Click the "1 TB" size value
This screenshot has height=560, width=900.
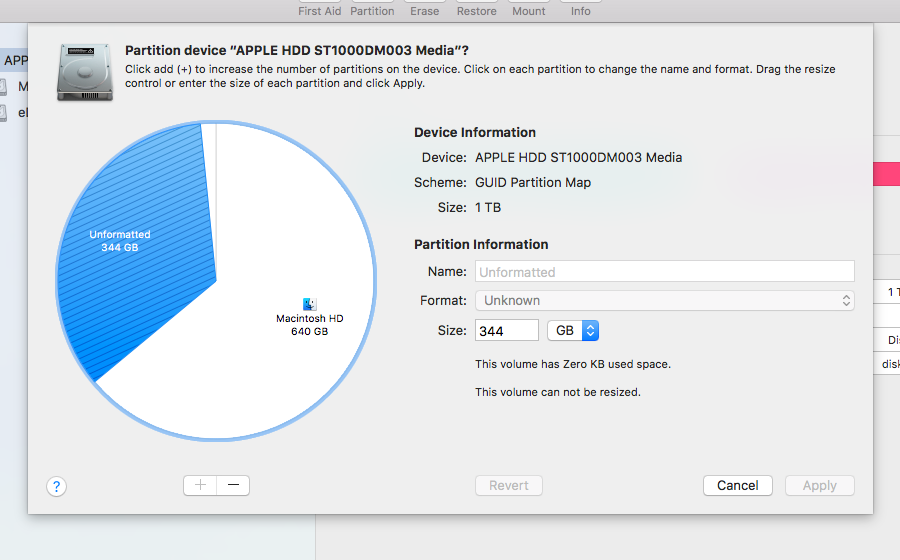(488, 208)
